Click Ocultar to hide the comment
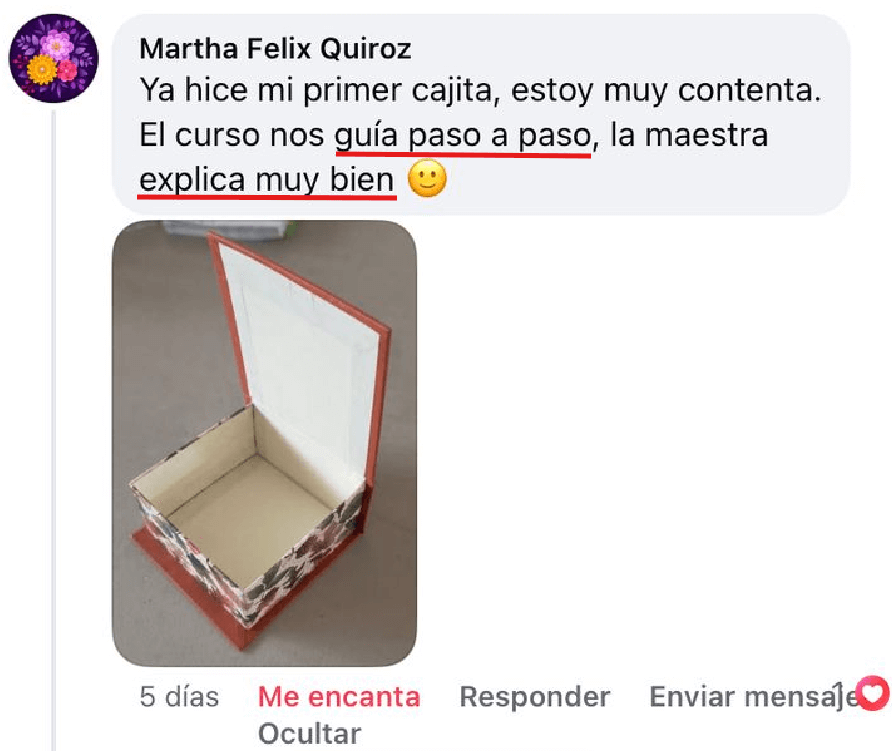Image resolution: width=892 pixels, height=751 pixels. pos(309,734)
